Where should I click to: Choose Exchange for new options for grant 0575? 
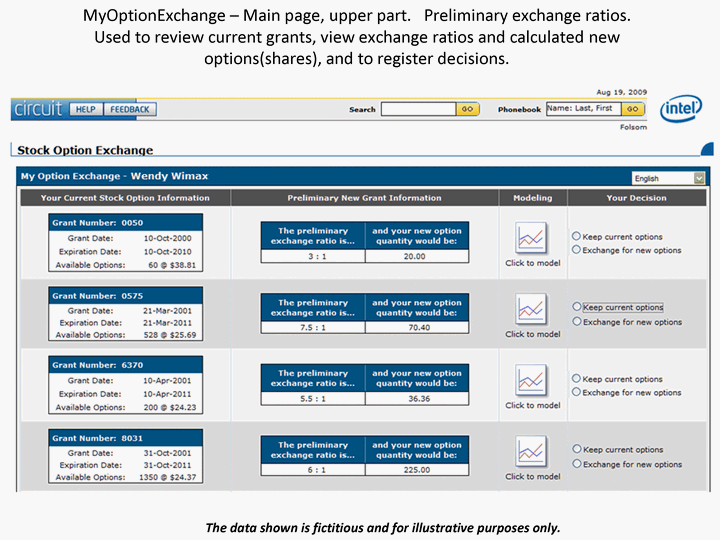577,322
